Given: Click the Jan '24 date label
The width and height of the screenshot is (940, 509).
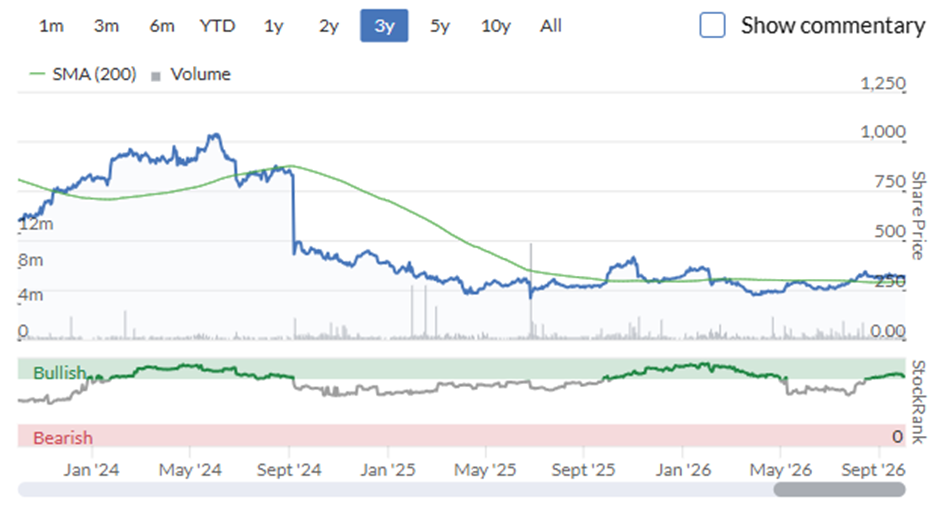Looking at the screenshot, I should point(91,469).
